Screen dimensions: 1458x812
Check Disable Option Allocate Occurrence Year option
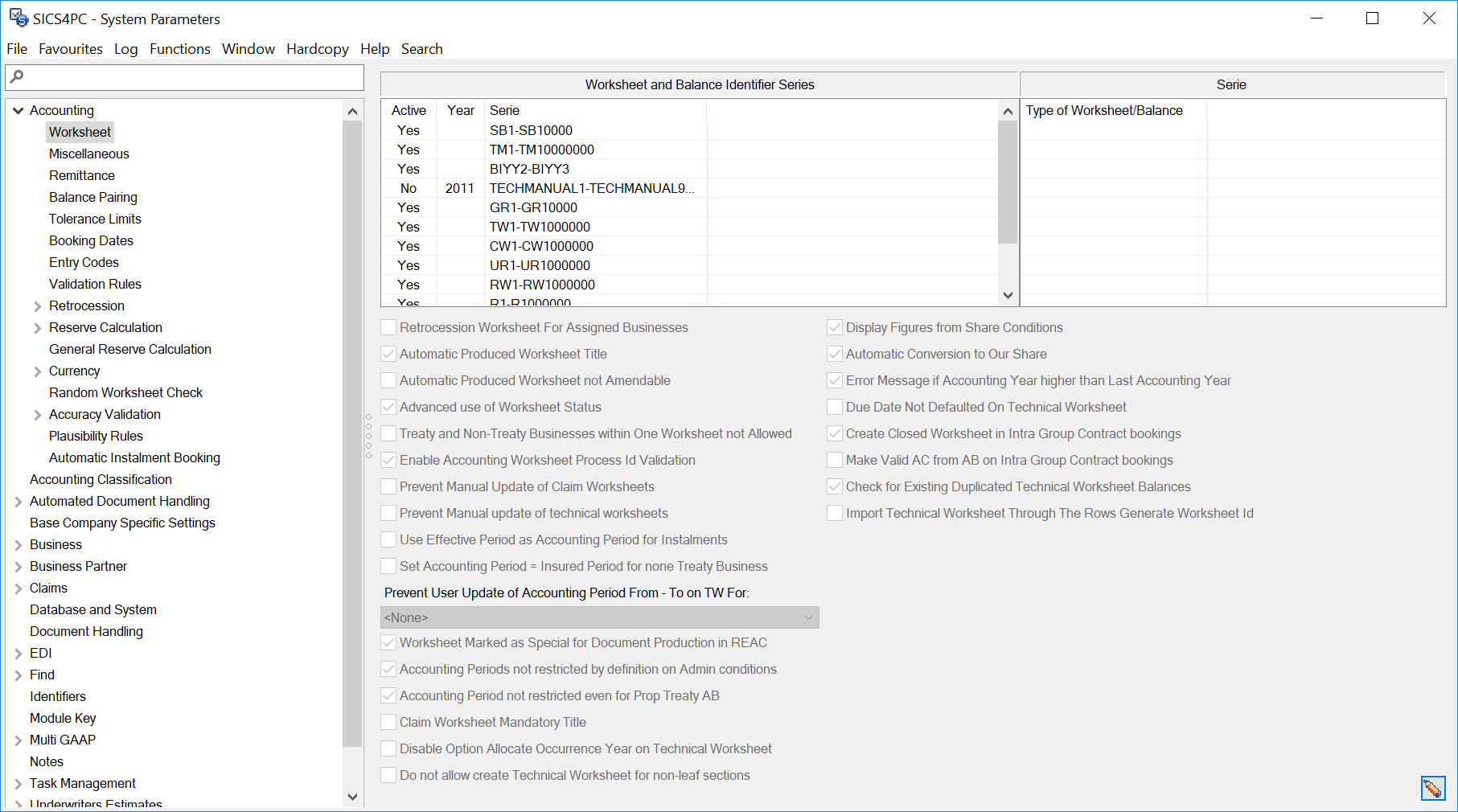388,748
